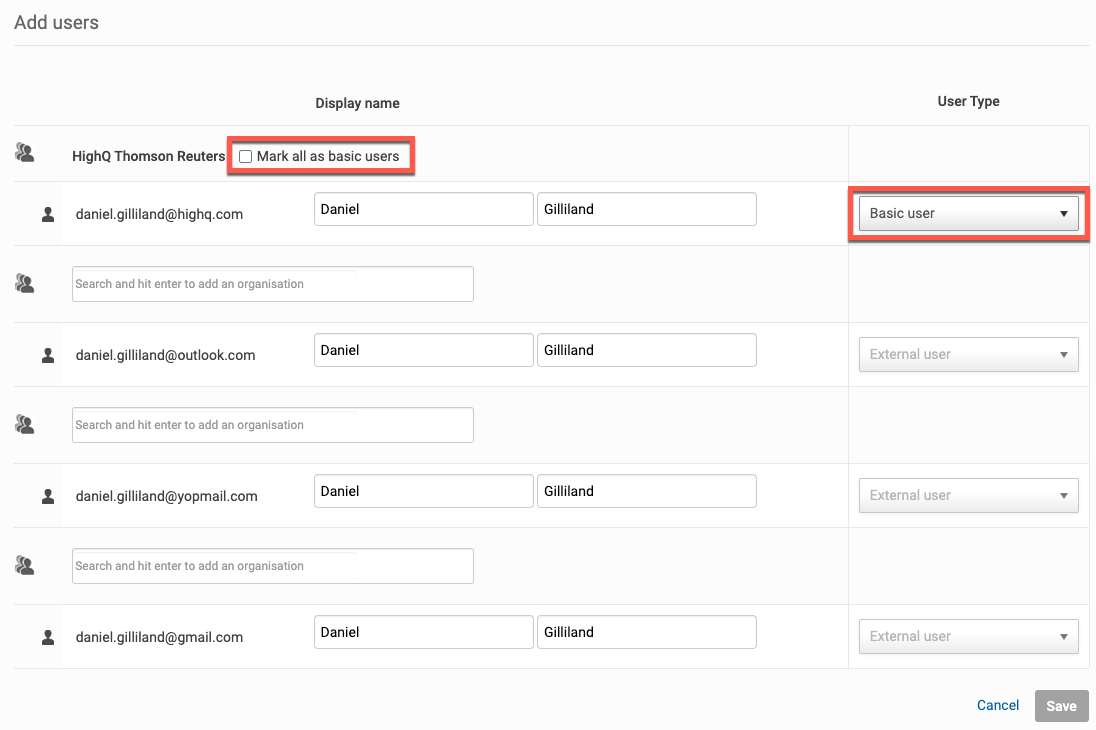Viewport: 1096px width, 730px height.
Task: Click the first name field for highq.com user
Action: tap(423, 209)
